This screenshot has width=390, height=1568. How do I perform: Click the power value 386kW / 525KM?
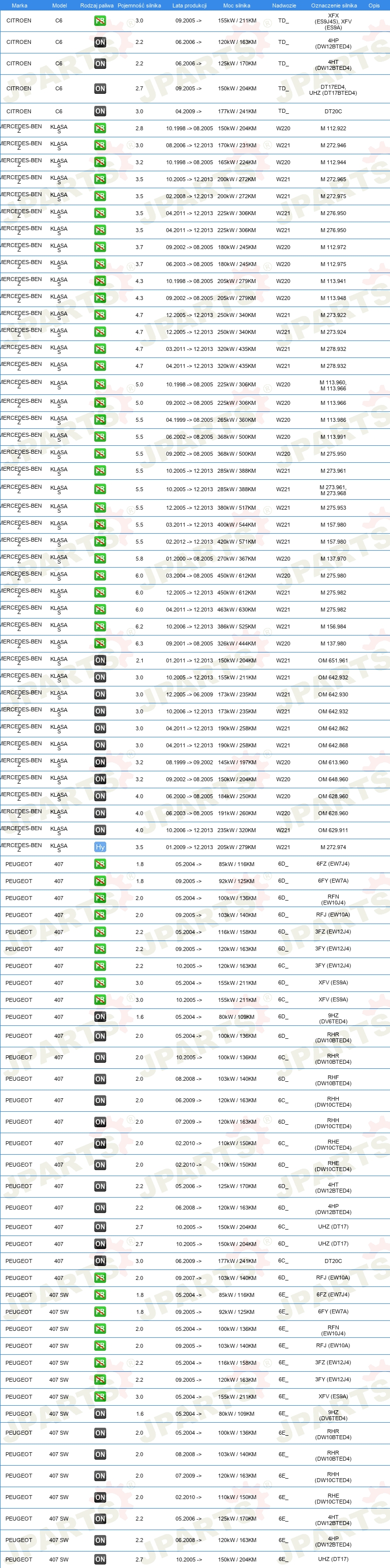(x=237, y=627)
